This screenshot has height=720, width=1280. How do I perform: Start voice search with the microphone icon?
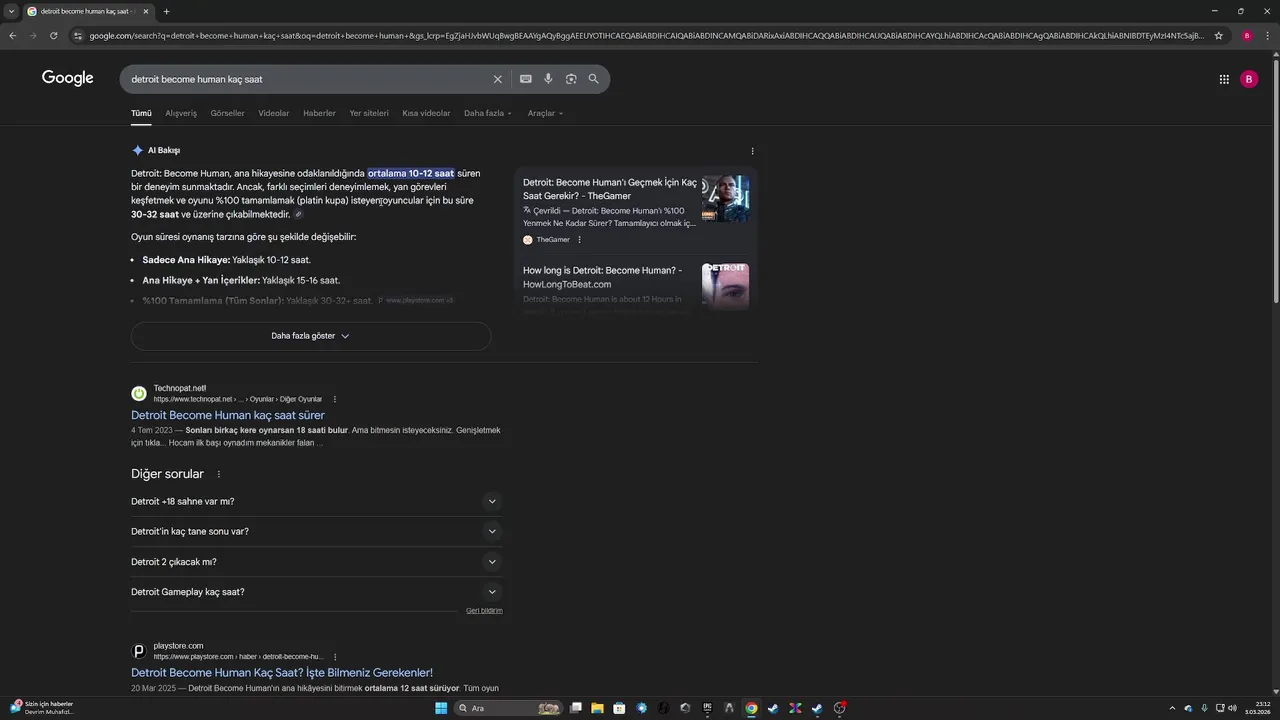548,79
